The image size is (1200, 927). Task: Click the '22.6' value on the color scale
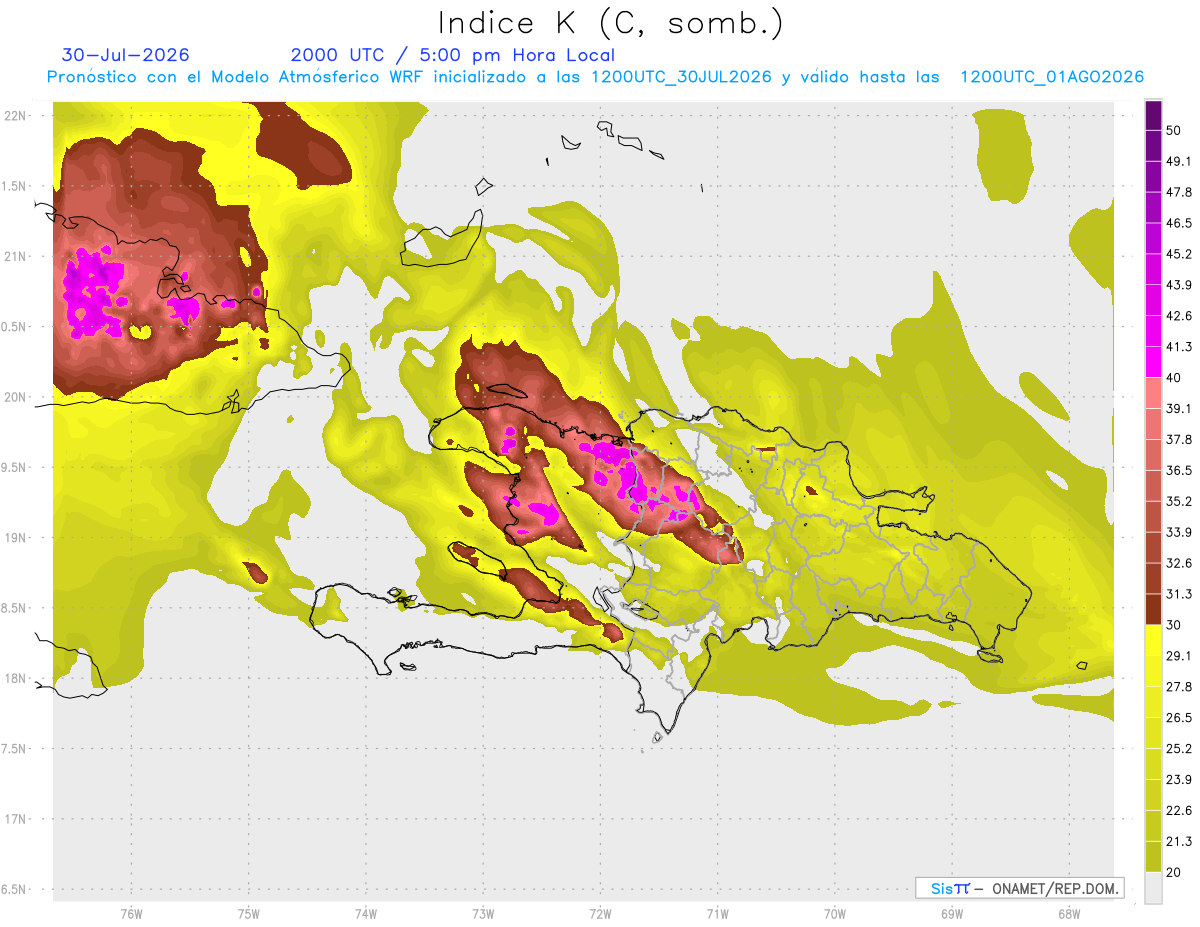tap(1178, 810)
